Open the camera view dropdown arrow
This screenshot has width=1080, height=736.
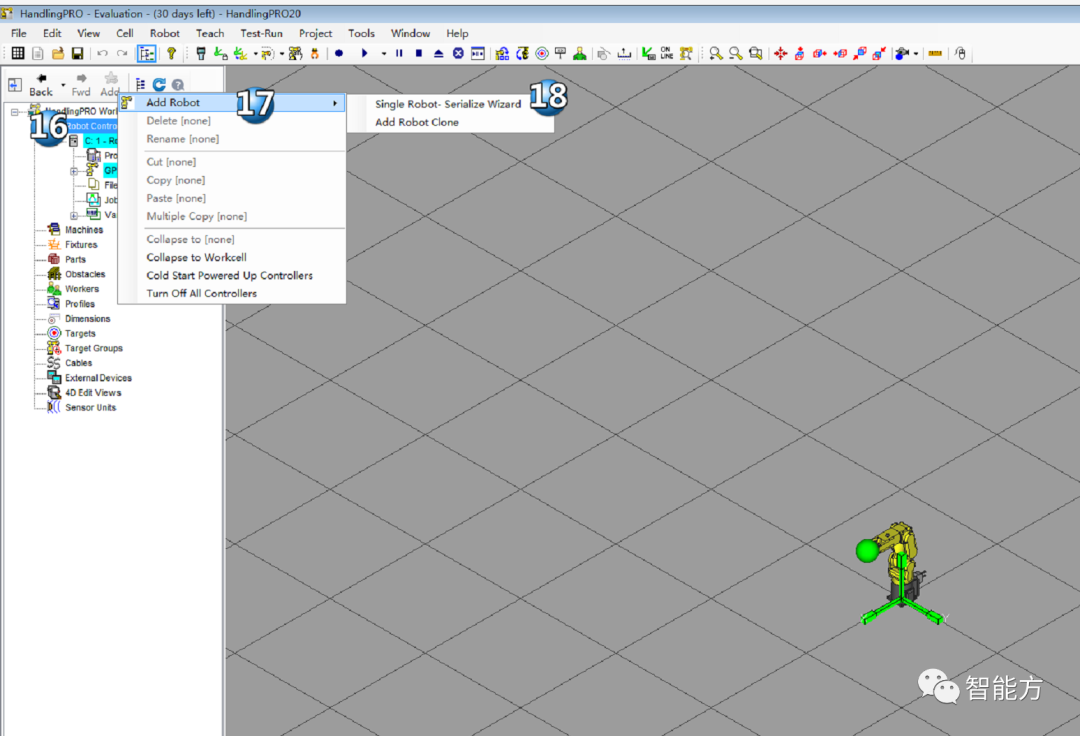click(x=915, y=54)
